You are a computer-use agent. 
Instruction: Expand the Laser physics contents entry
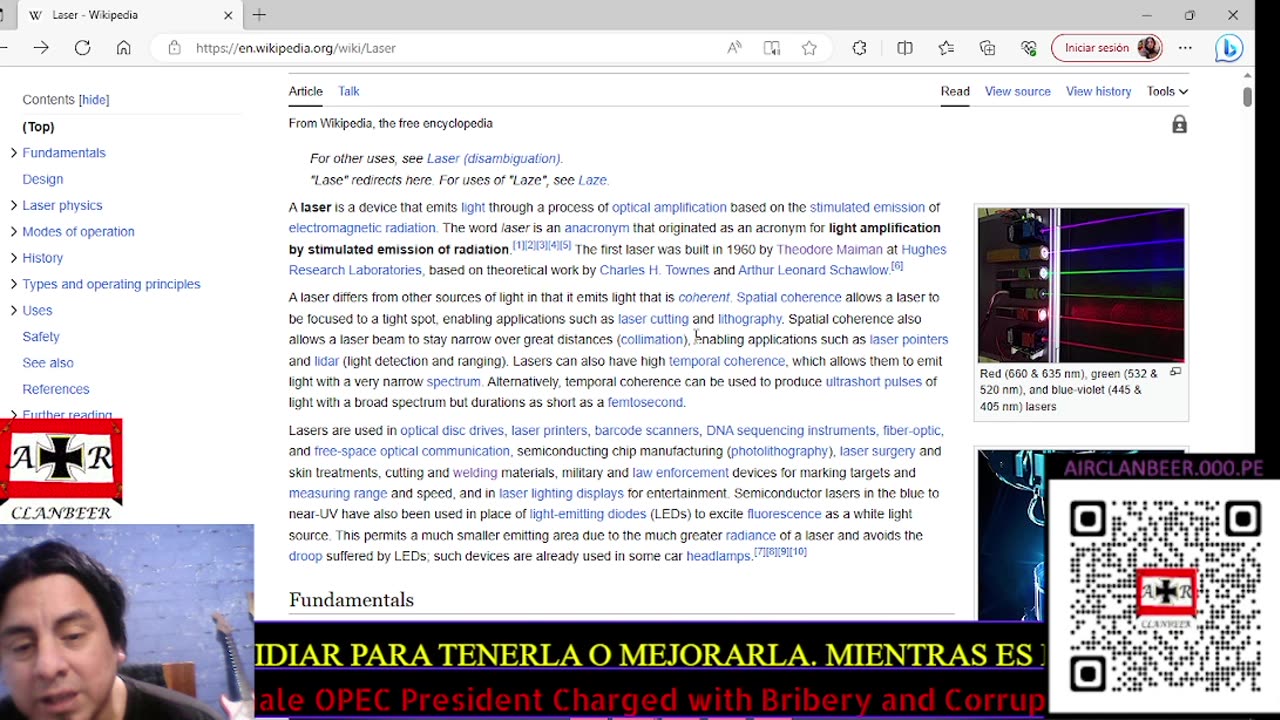[x=13, y=205]
